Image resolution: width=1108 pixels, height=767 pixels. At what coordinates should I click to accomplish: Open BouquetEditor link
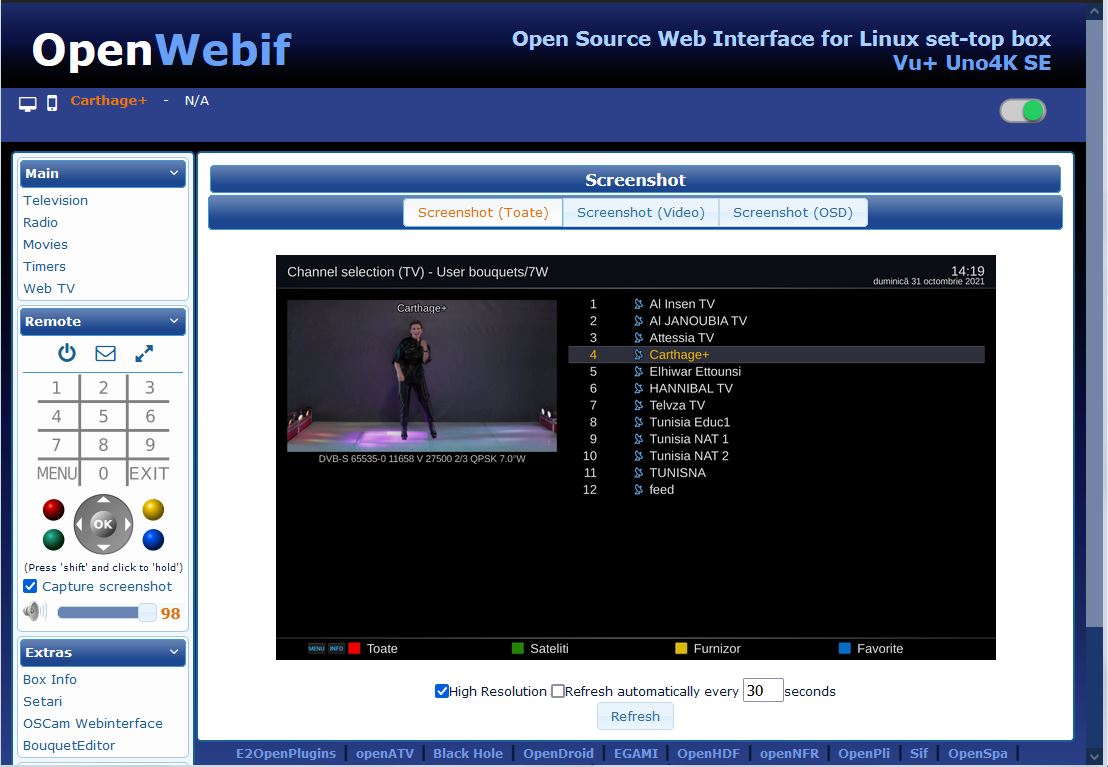click(69, 745)
